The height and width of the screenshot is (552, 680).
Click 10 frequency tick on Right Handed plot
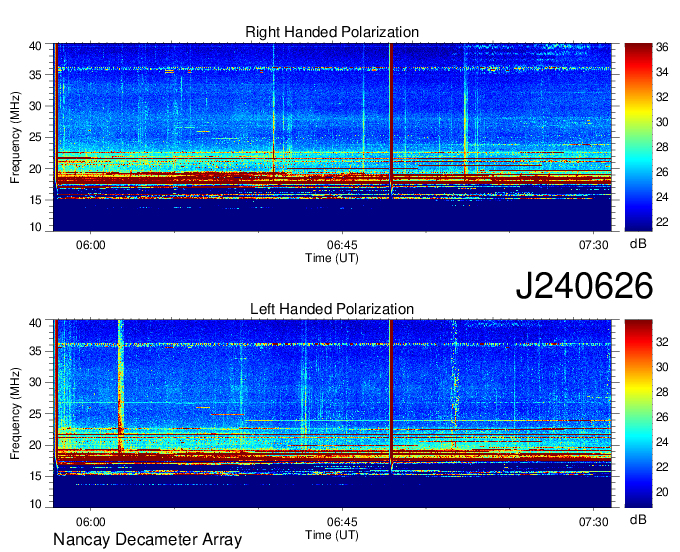pos(36,227)
